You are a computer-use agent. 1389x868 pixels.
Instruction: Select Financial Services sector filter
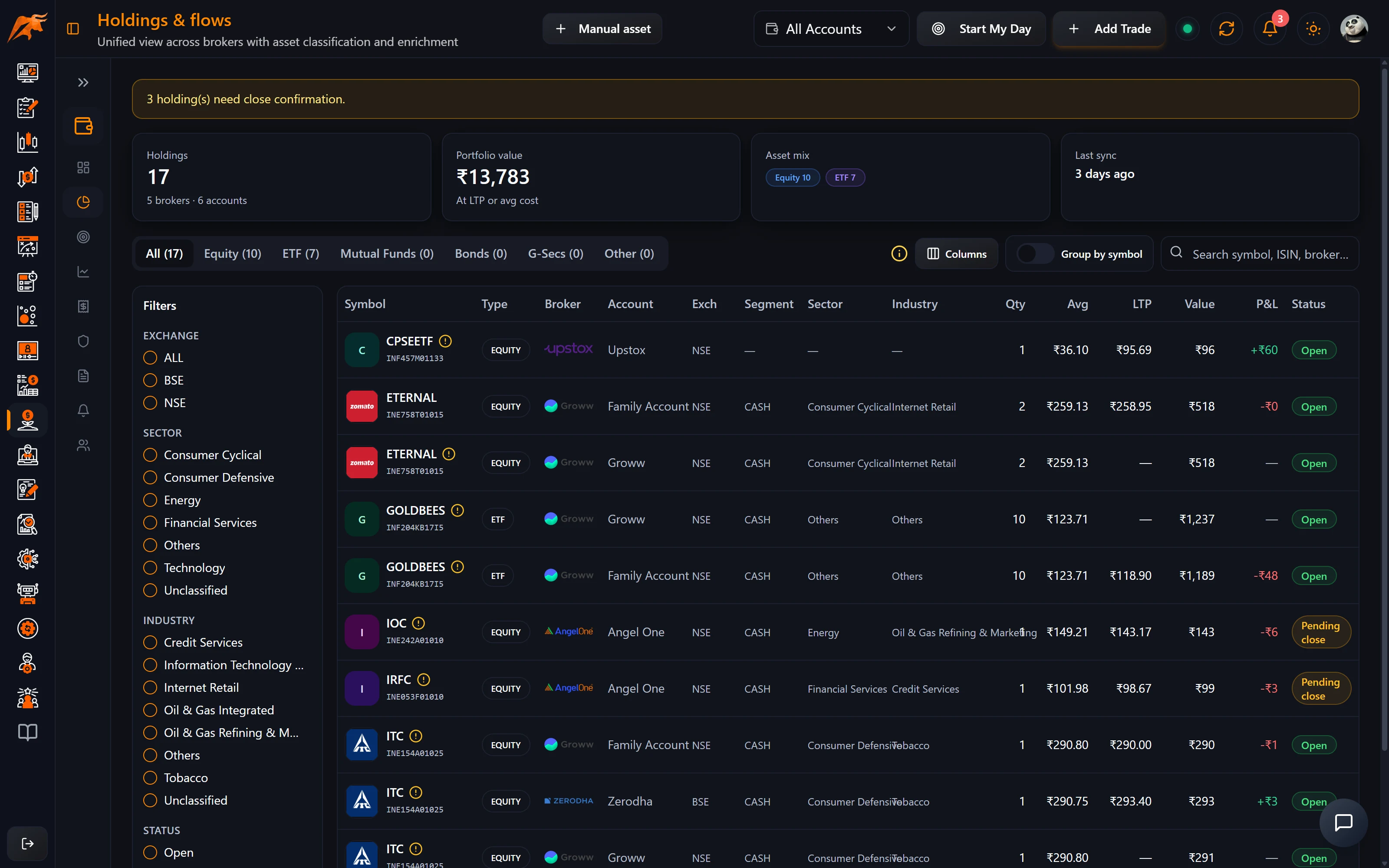[x=150, y=523]
